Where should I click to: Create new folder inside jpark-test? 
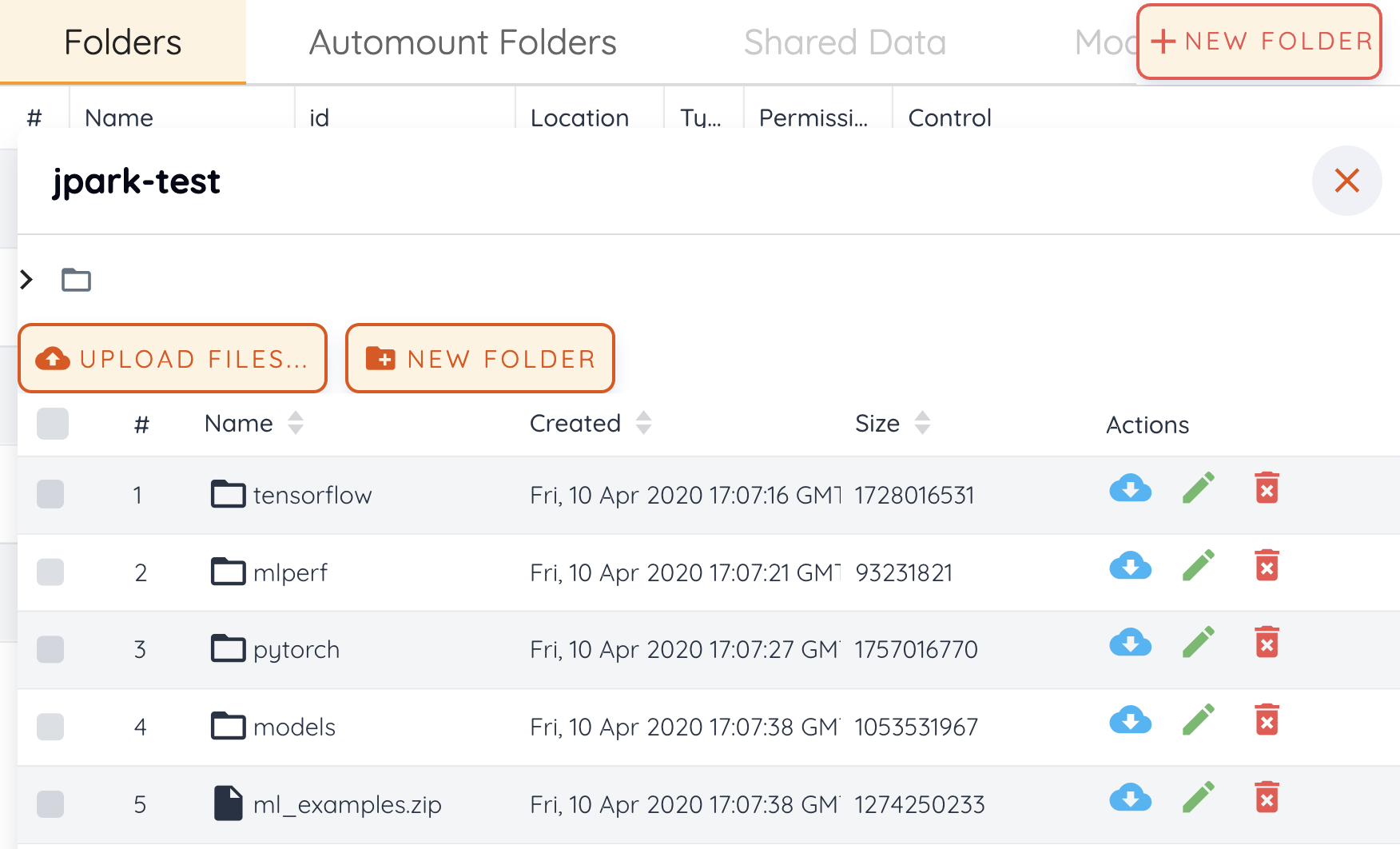click(x=480, y=358)
